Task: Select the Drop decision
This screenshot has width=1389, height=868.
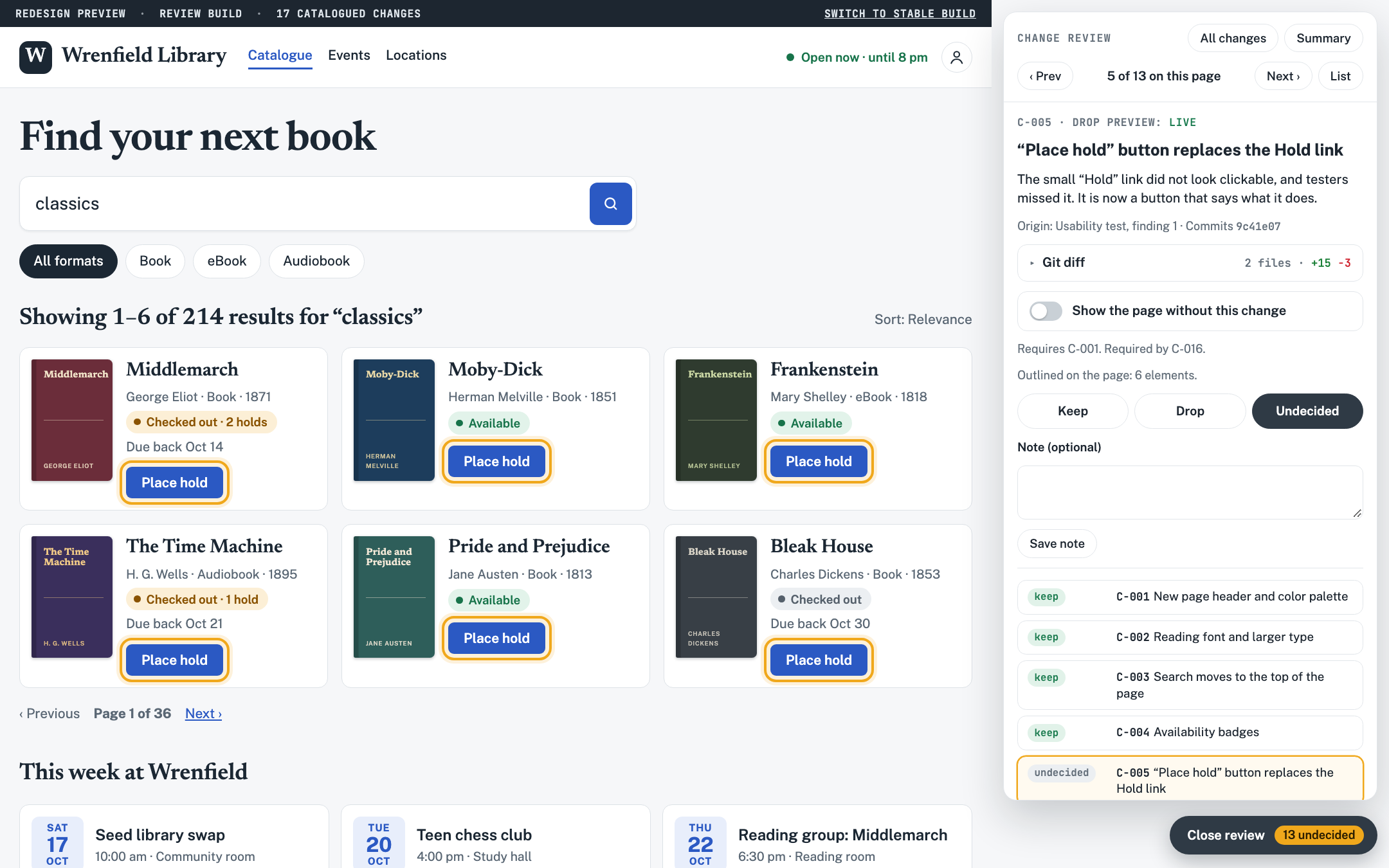Action: pyautogui.click(x=1190, y=411)
